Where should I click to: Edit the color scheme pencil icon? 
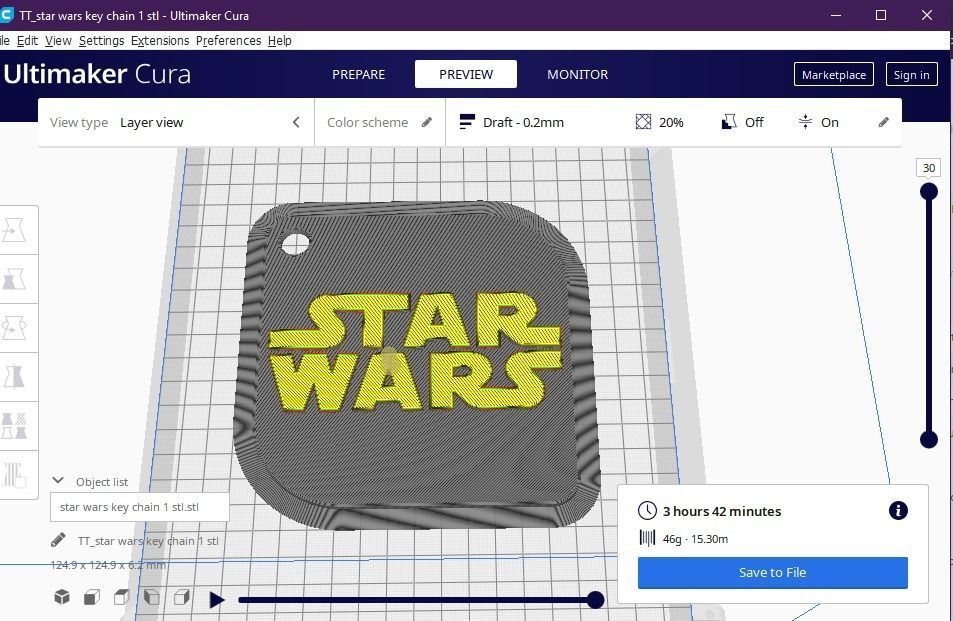point(427,122)
